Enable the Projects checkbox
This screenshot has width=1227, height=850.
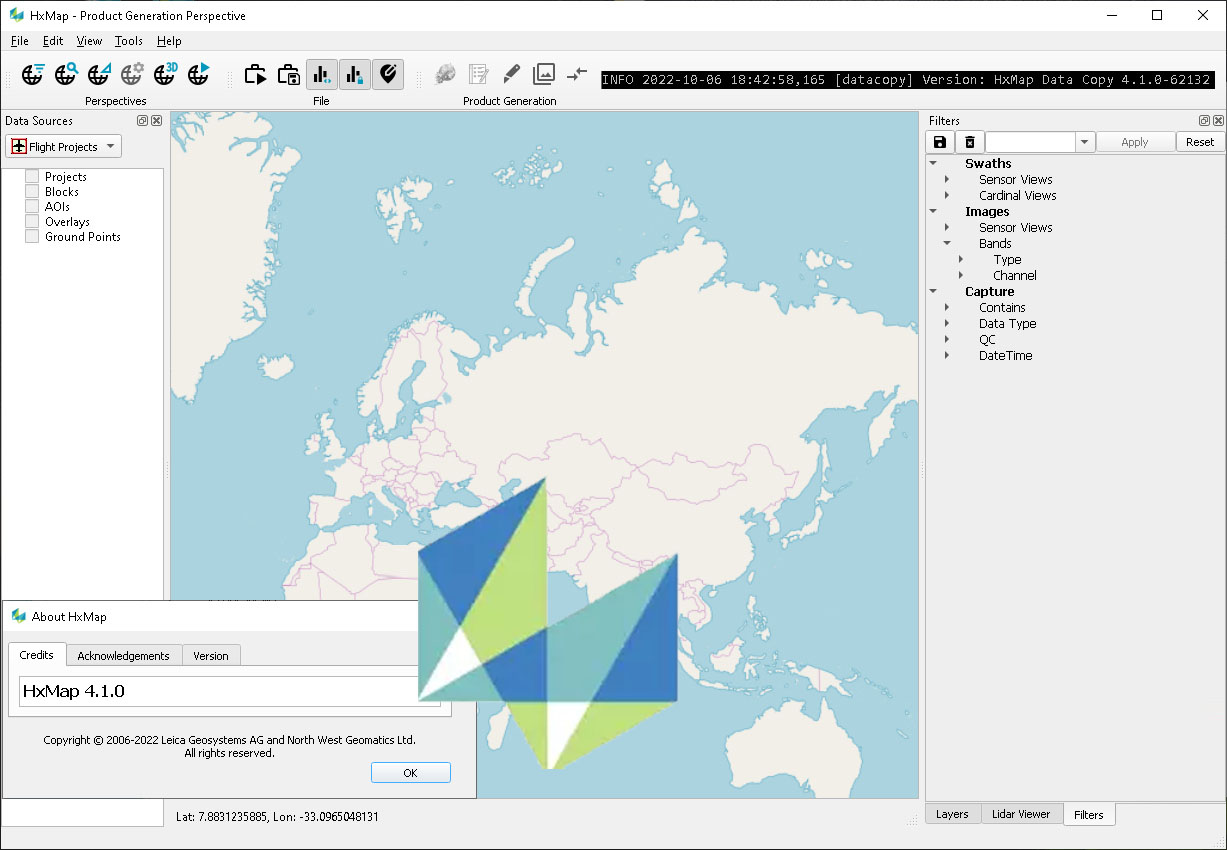pyautogui.click(x=31, y=176)
